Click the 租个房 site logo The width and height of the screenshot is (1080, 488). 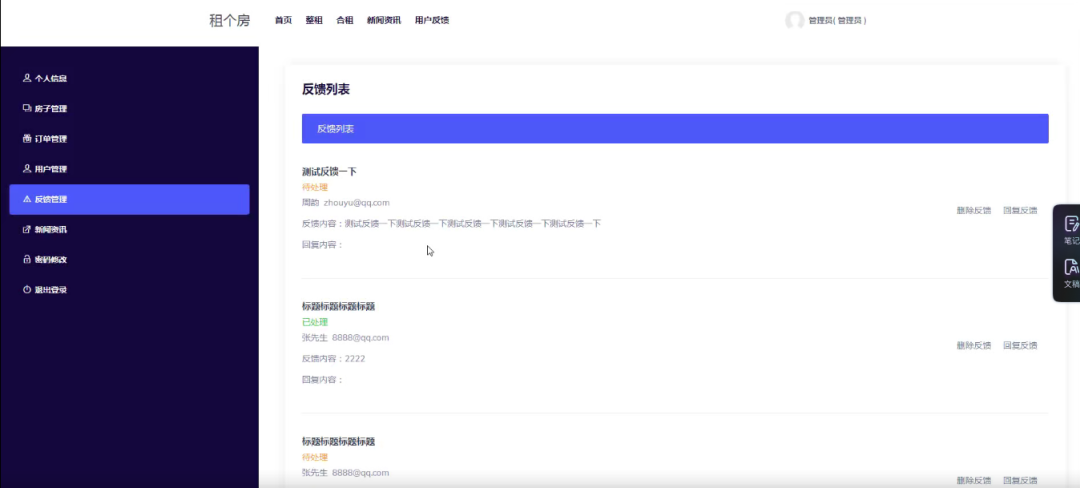coord(229,21)
